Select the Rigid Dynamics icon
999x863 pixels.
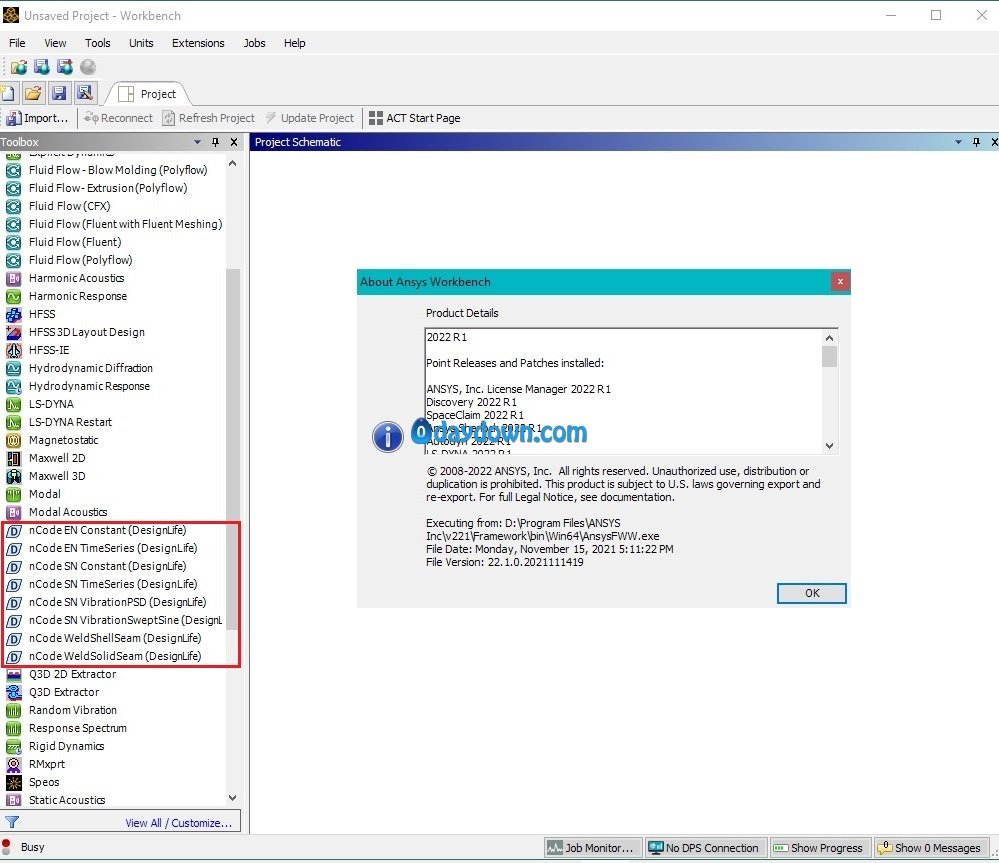pyautogui.click(x=13, y=746)
